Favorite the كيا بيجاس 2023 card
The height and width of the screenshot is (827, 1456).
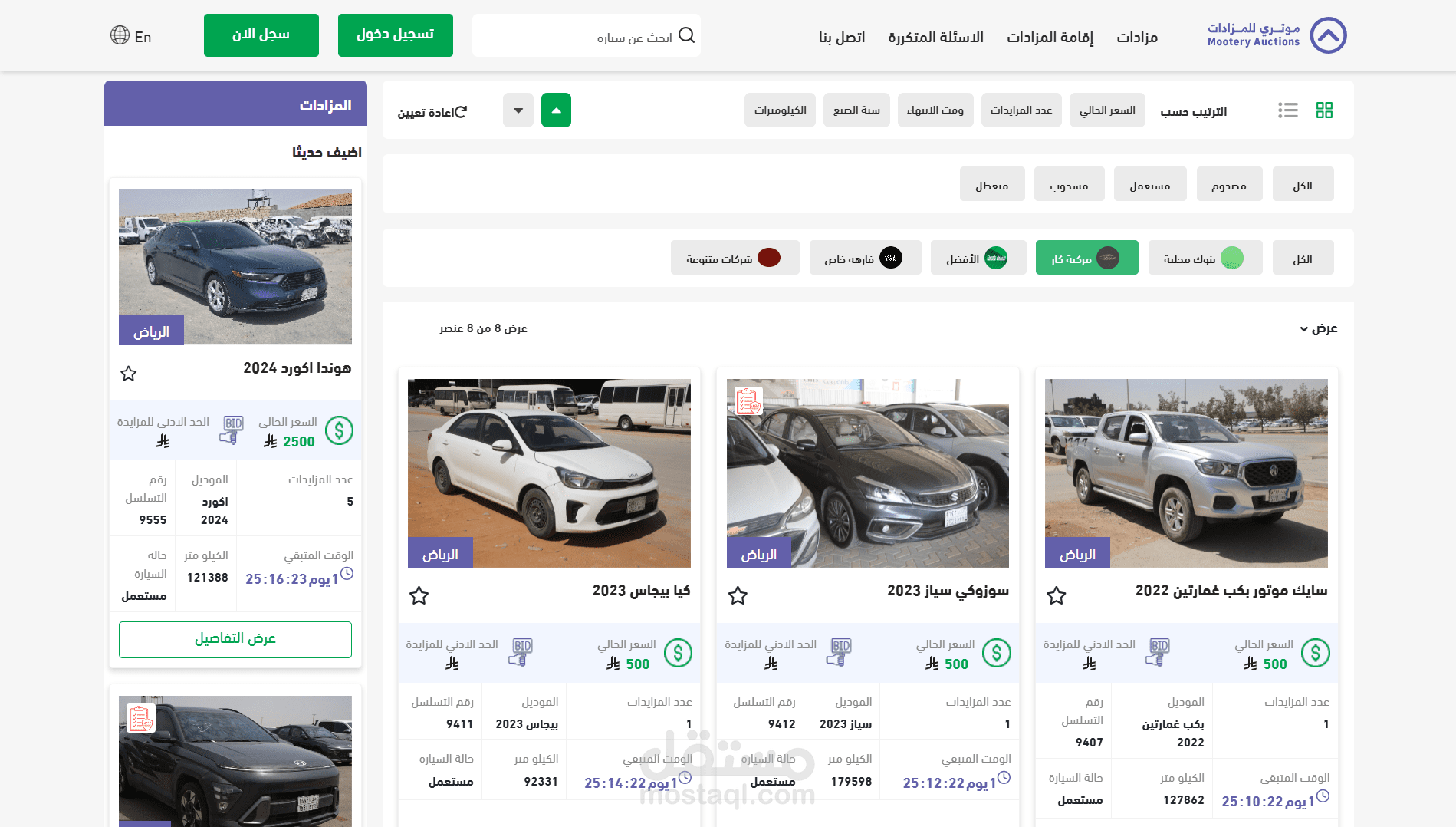point(419,595)
